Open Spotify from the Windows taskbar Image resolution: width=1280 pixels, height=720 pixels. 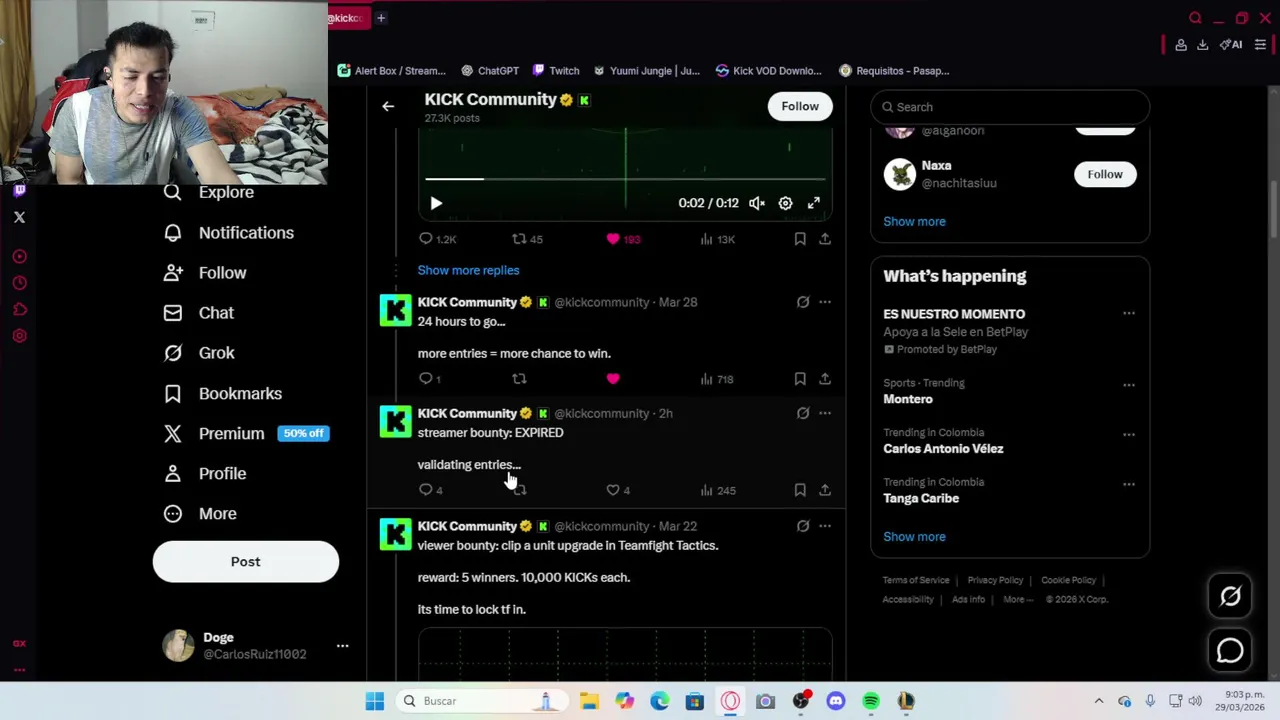tap(871, 701)
